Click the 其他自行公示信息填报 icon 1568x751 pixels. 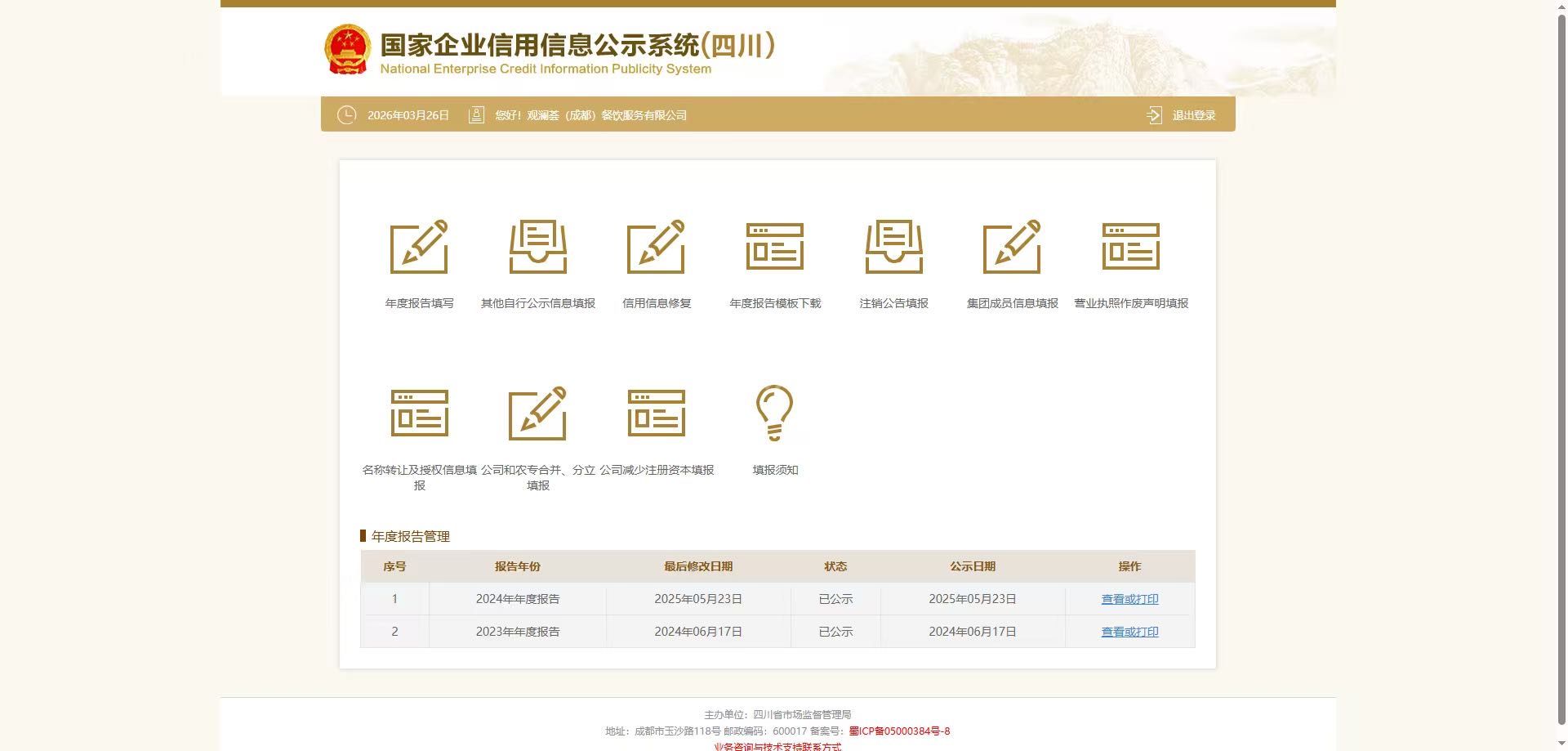[537, 247]
